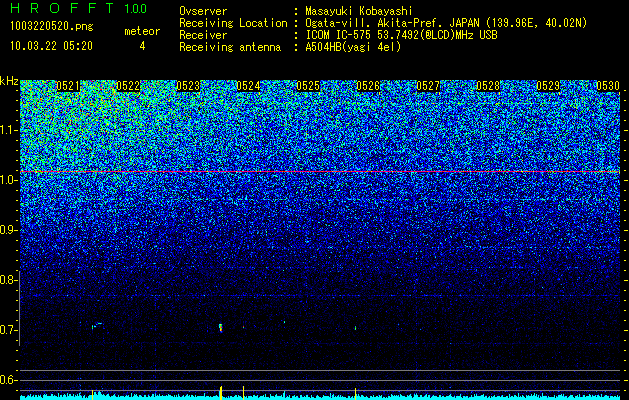This screenshot has height=400, width=629.
Task: Click the version number 1.0.0
Action: point(136,9)
